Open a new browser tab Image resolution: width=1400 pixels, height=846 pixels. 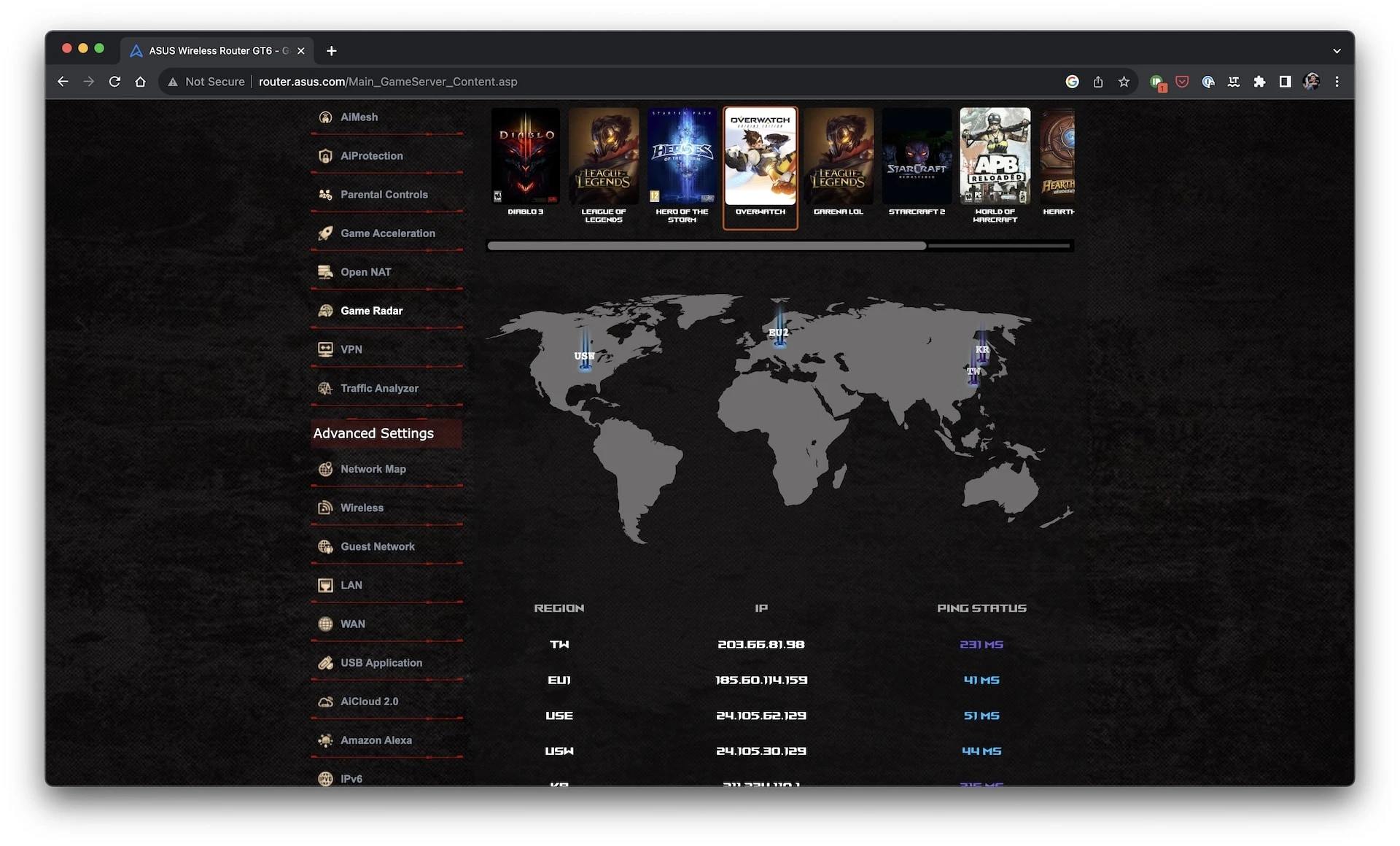(x=331, y=51)
